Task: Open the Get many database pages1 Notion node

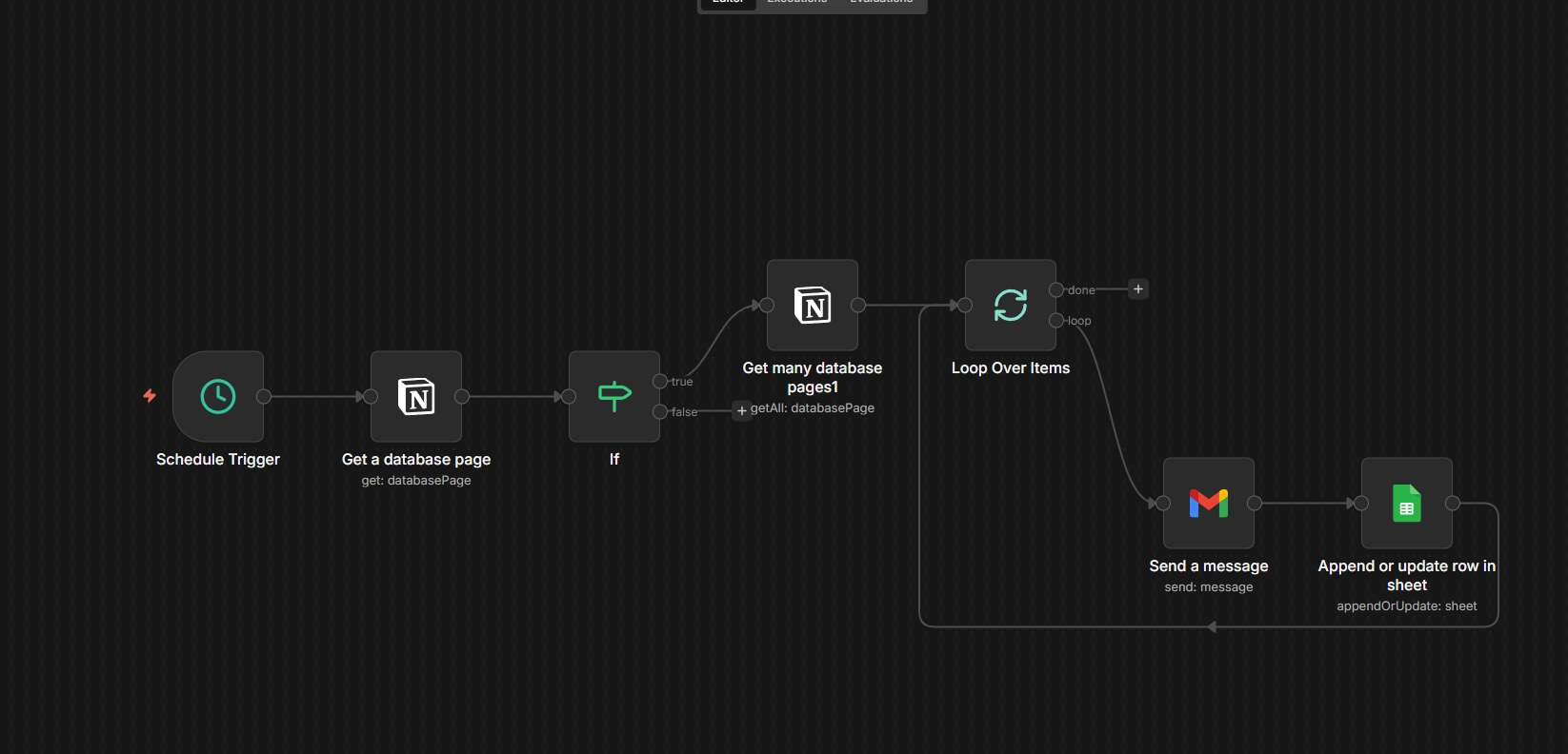Action: click(x=813, y=305)
